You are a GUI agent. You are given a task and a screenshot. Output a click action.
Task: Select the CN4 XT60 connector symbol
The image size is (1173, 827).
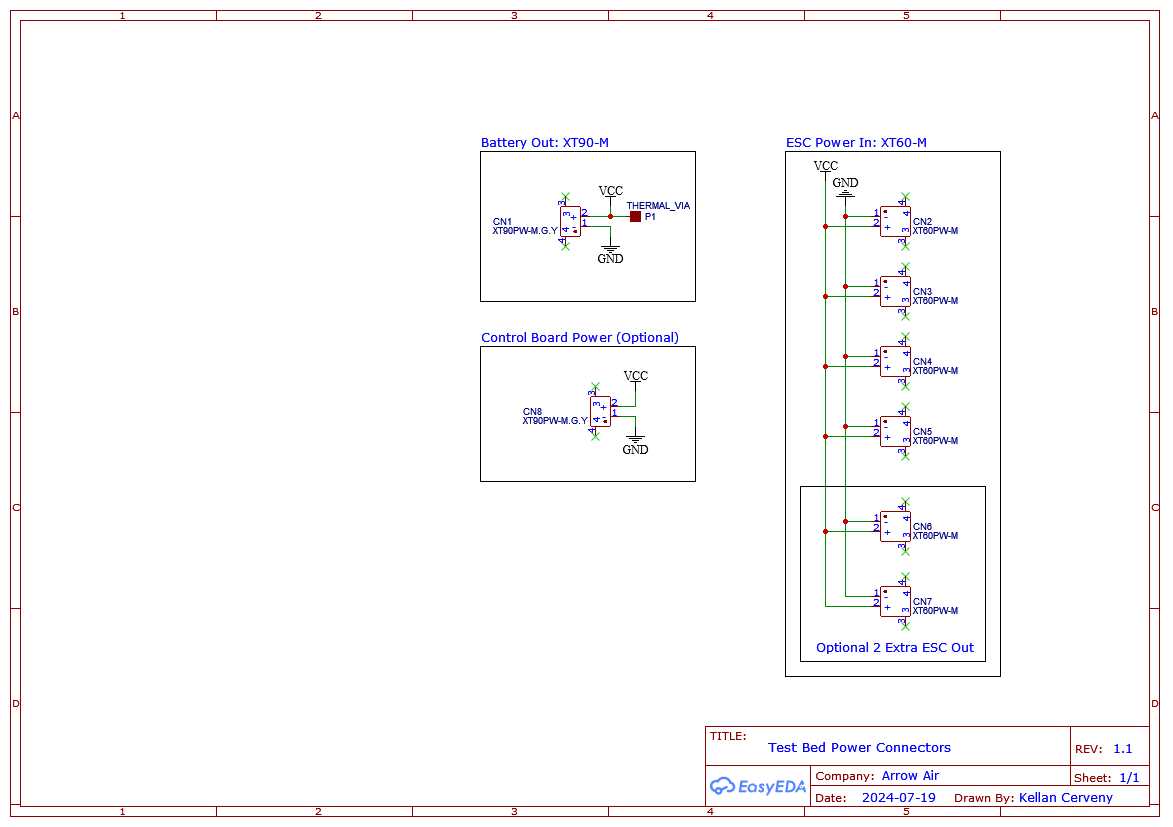click(895, 361)
